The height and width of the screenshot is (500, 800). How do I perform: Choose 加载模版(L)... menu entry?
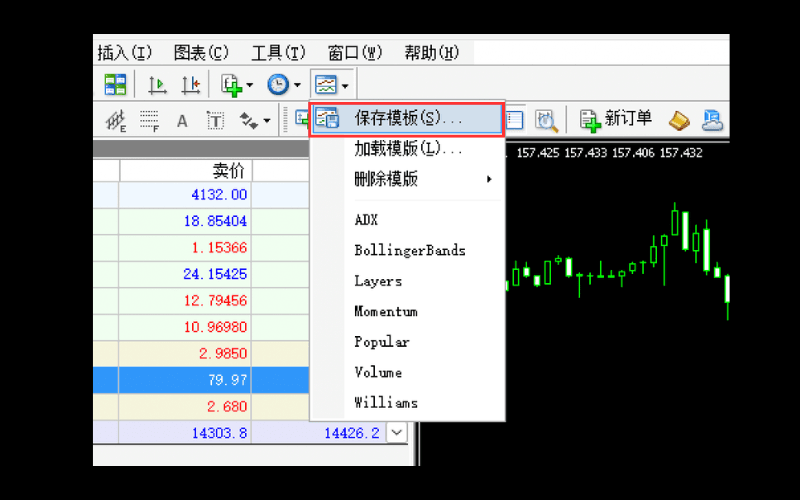pyautogui.click(x=407, y=148)
